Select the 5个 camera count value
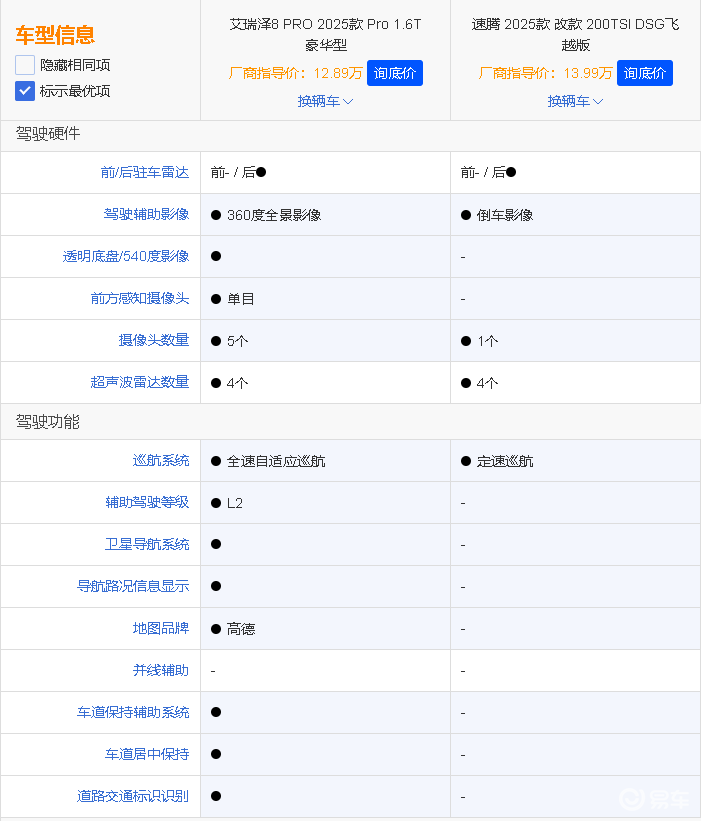 pos(237,341)
